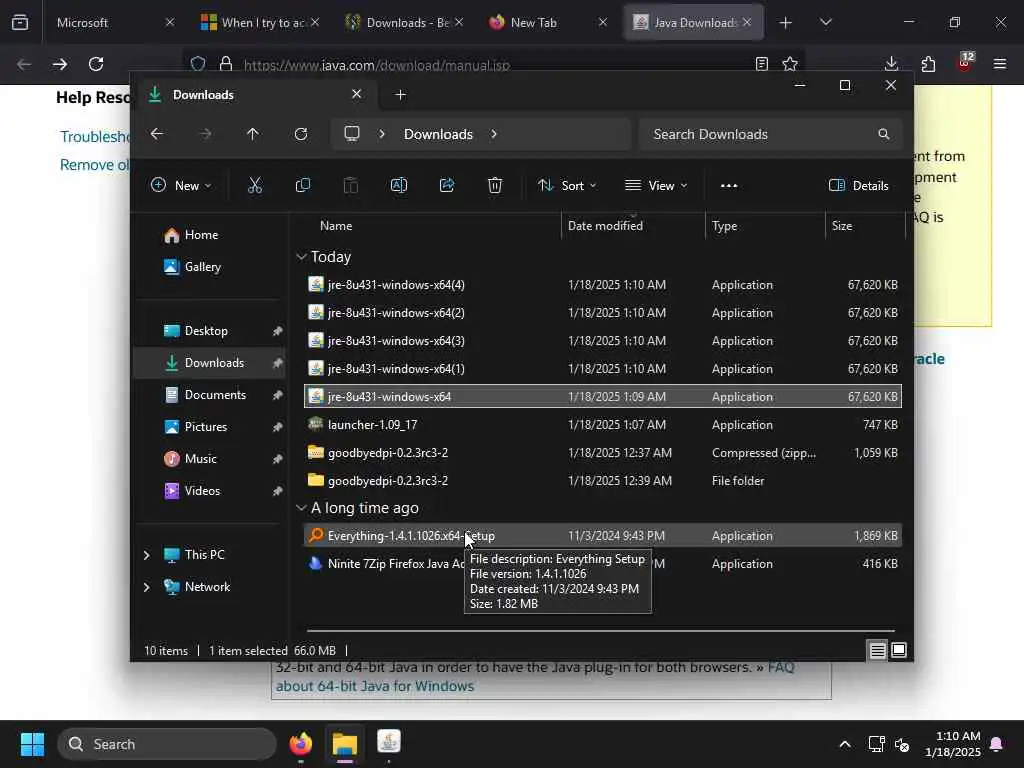Go up one folder level
This screenshot has width=1024, height=768.
(x=253, y=134)
